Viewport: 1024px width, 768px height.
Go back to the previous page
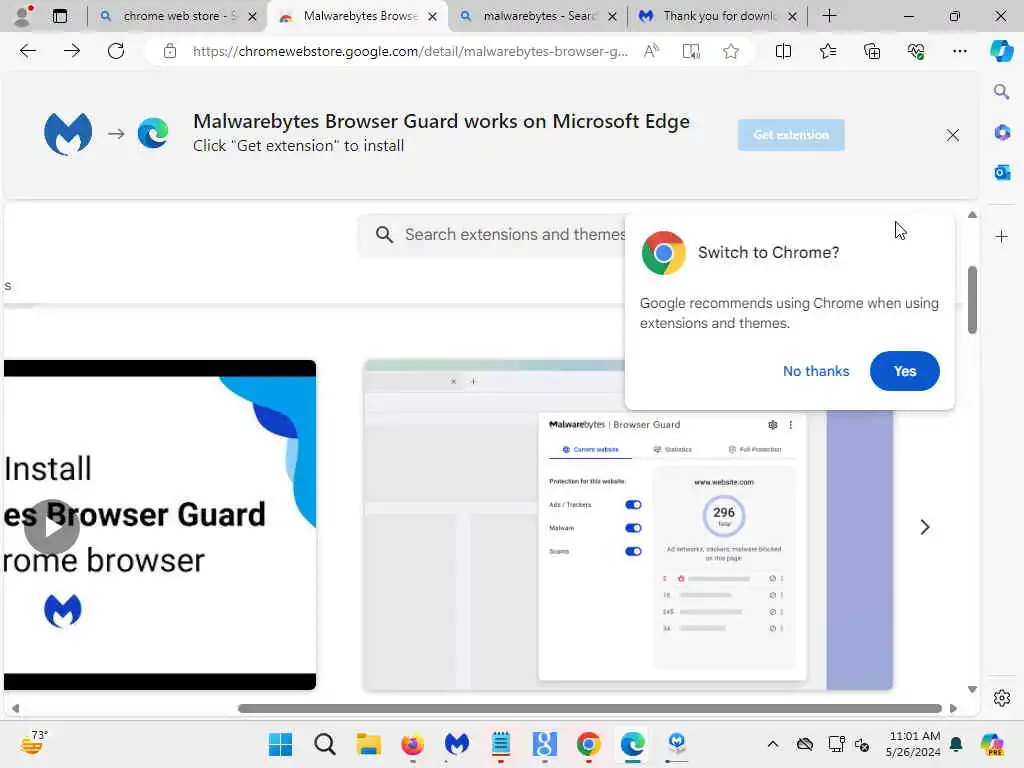(x=27, y=51)
